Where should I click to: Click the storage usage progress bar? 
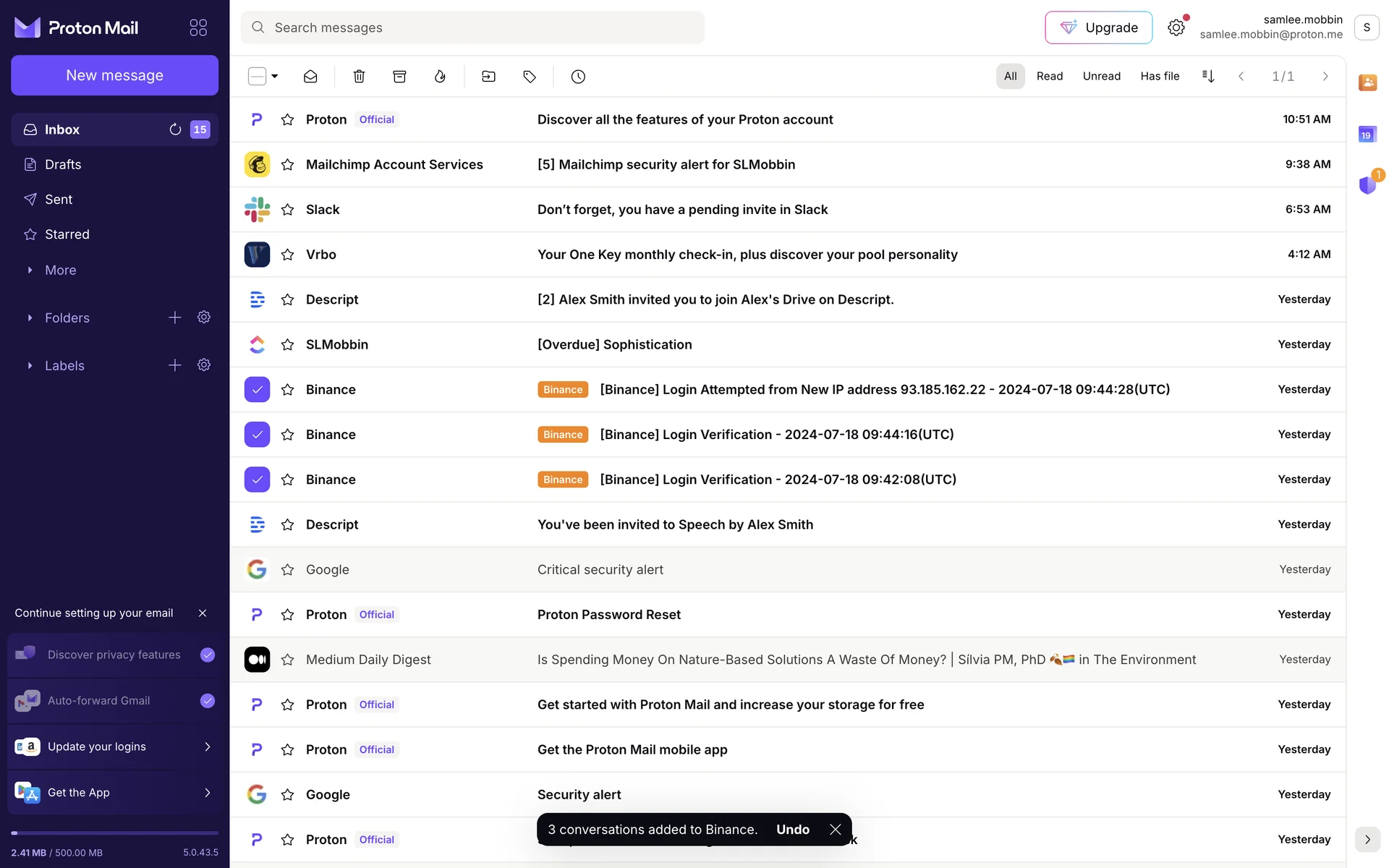point(114,833)
